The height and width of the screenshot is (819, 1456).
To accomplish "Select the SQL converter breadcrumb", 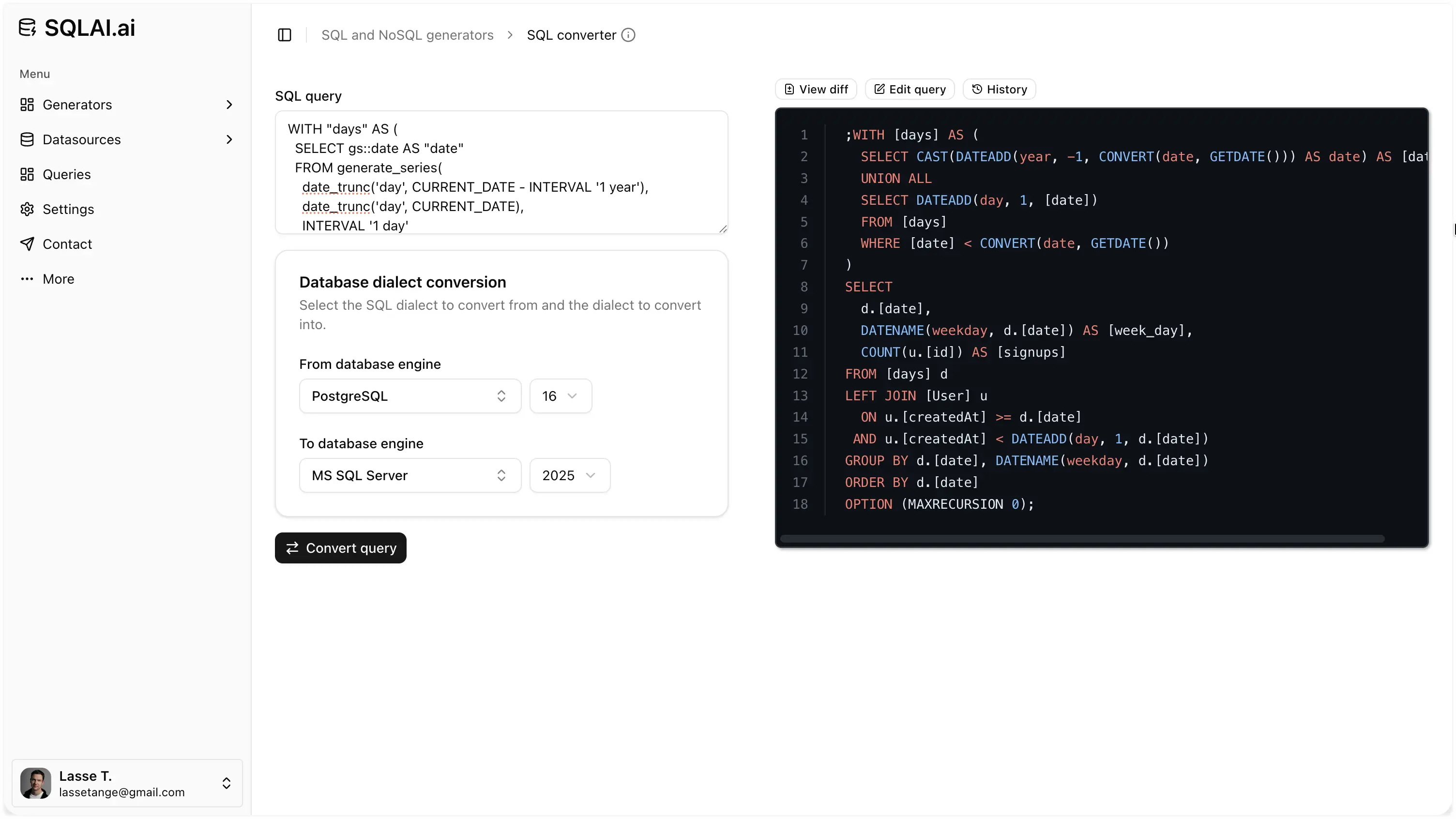I will pyautogui.click(x=572, y=34).
